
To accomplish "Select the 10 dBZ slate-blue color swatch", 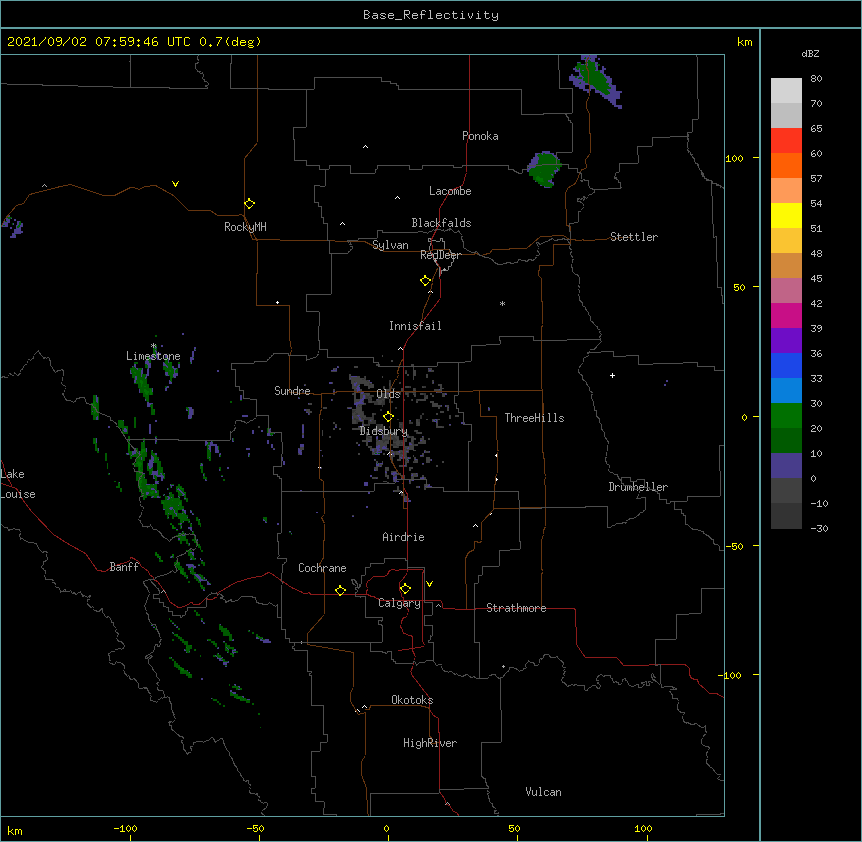I will [x=786, y=466].
